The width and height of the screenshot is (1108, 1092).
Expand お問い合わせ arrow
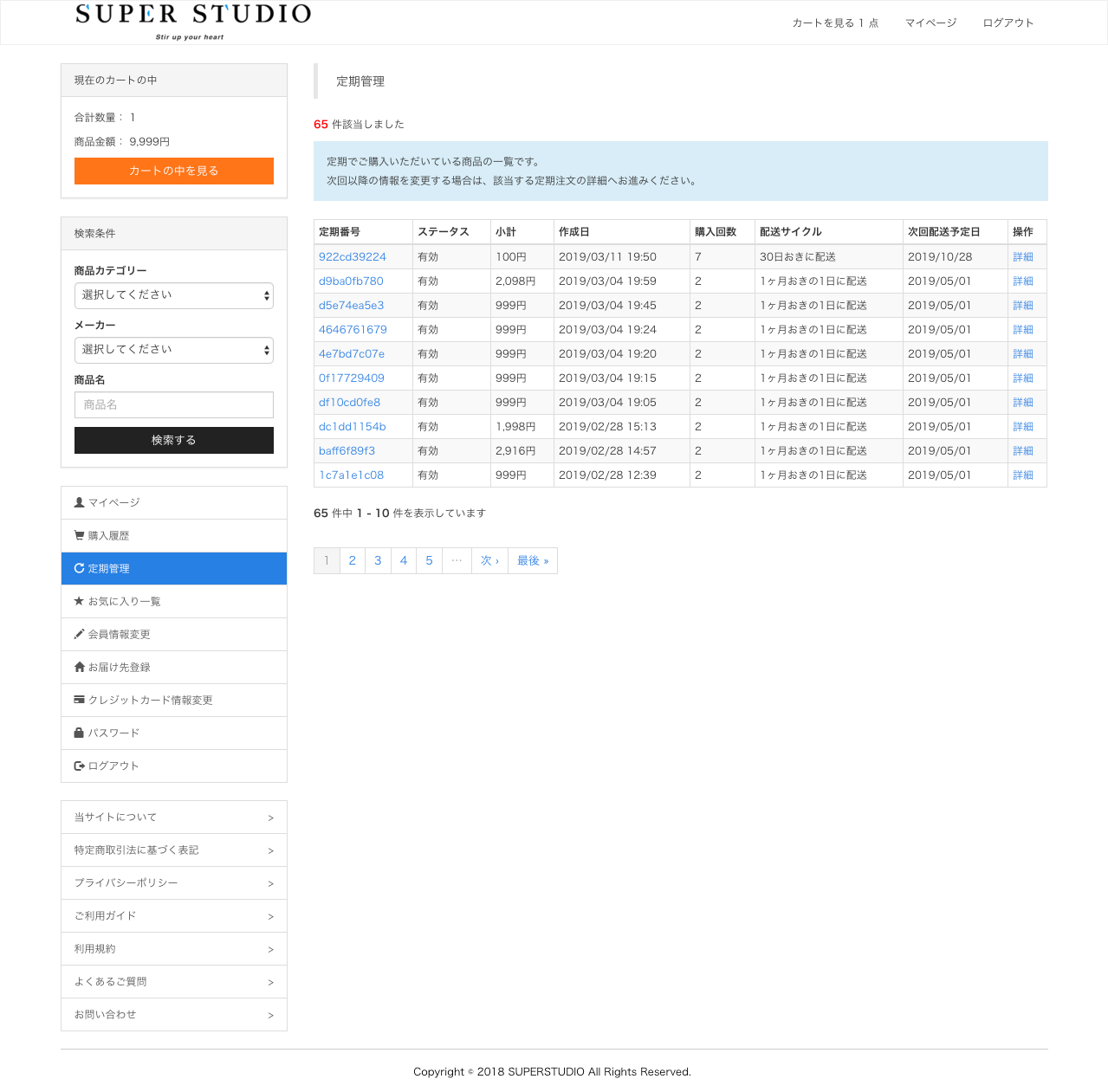[x=270, y=1015]
